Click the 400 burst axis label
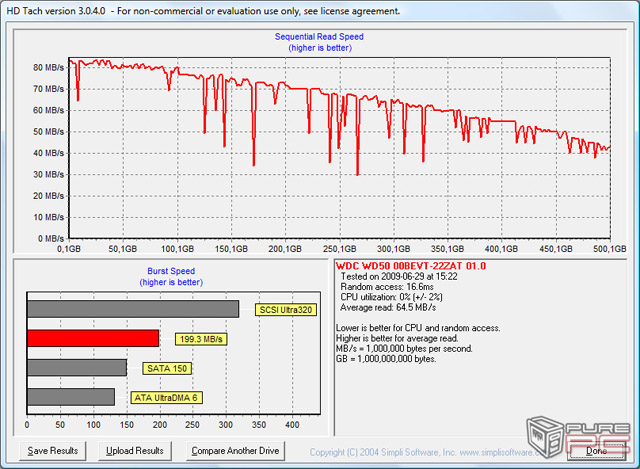 pyautogui.click(x=292, y=425)
